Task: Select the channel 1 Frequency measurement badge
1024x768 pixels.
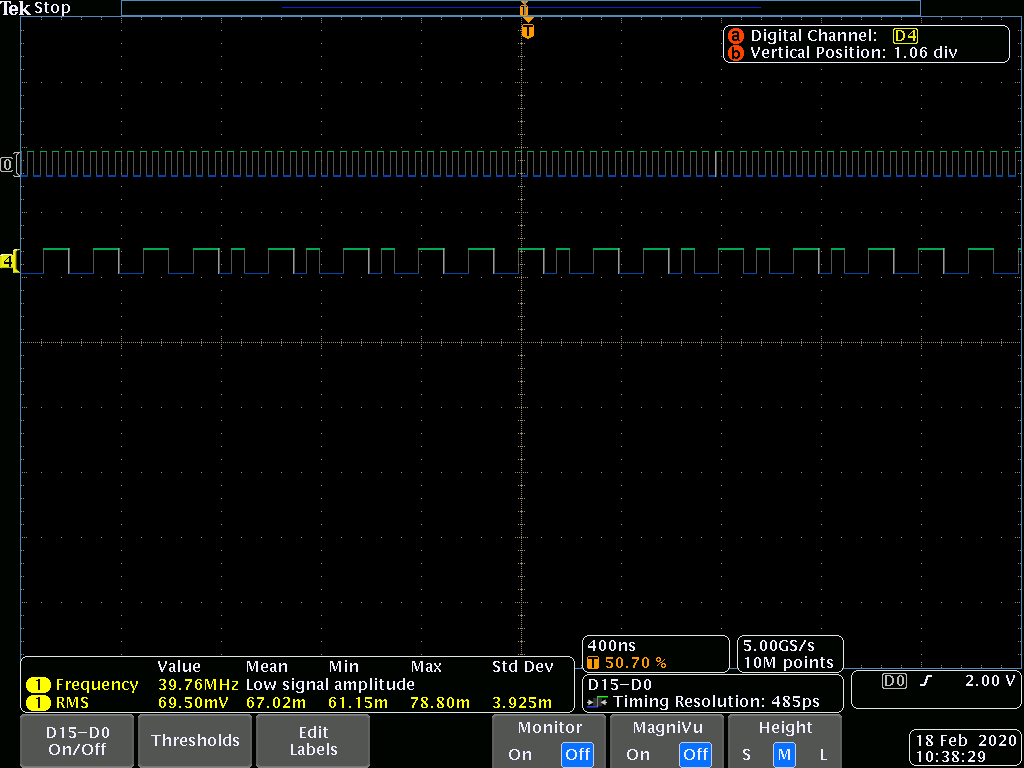Action: tap(38, 685)
